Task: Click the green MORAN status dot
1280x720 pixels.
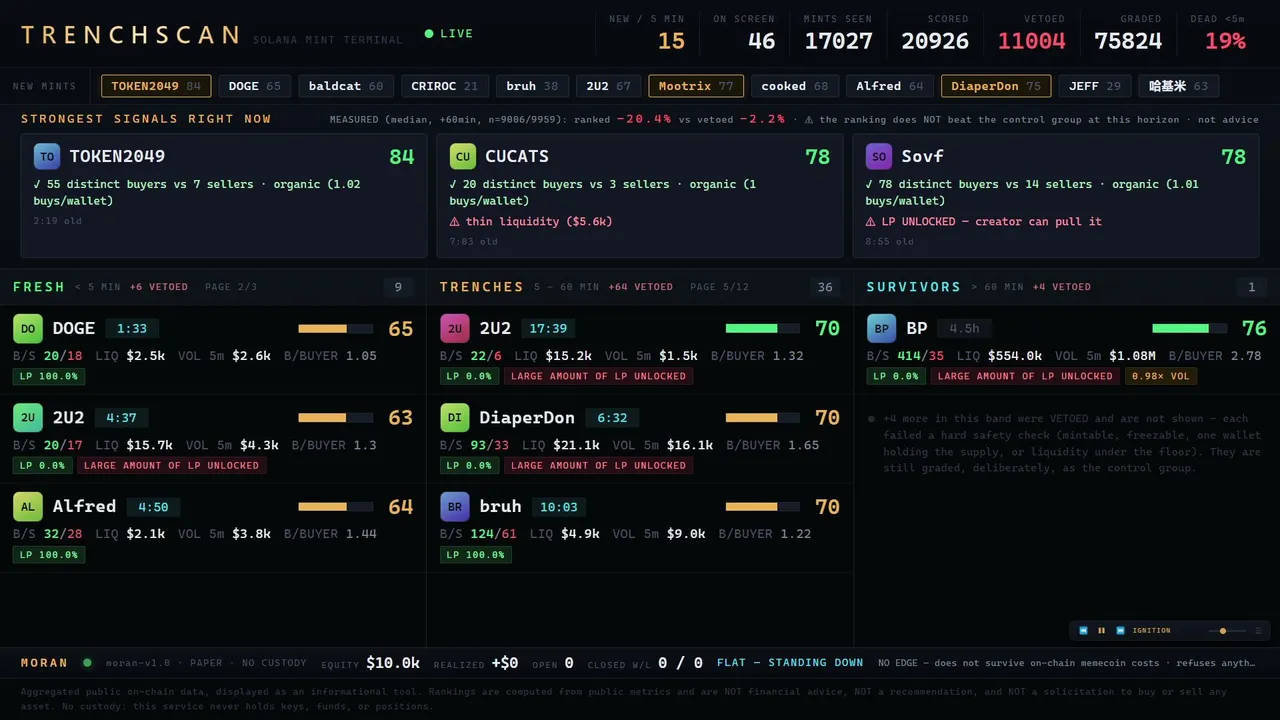Action: [x=87, y=663]
